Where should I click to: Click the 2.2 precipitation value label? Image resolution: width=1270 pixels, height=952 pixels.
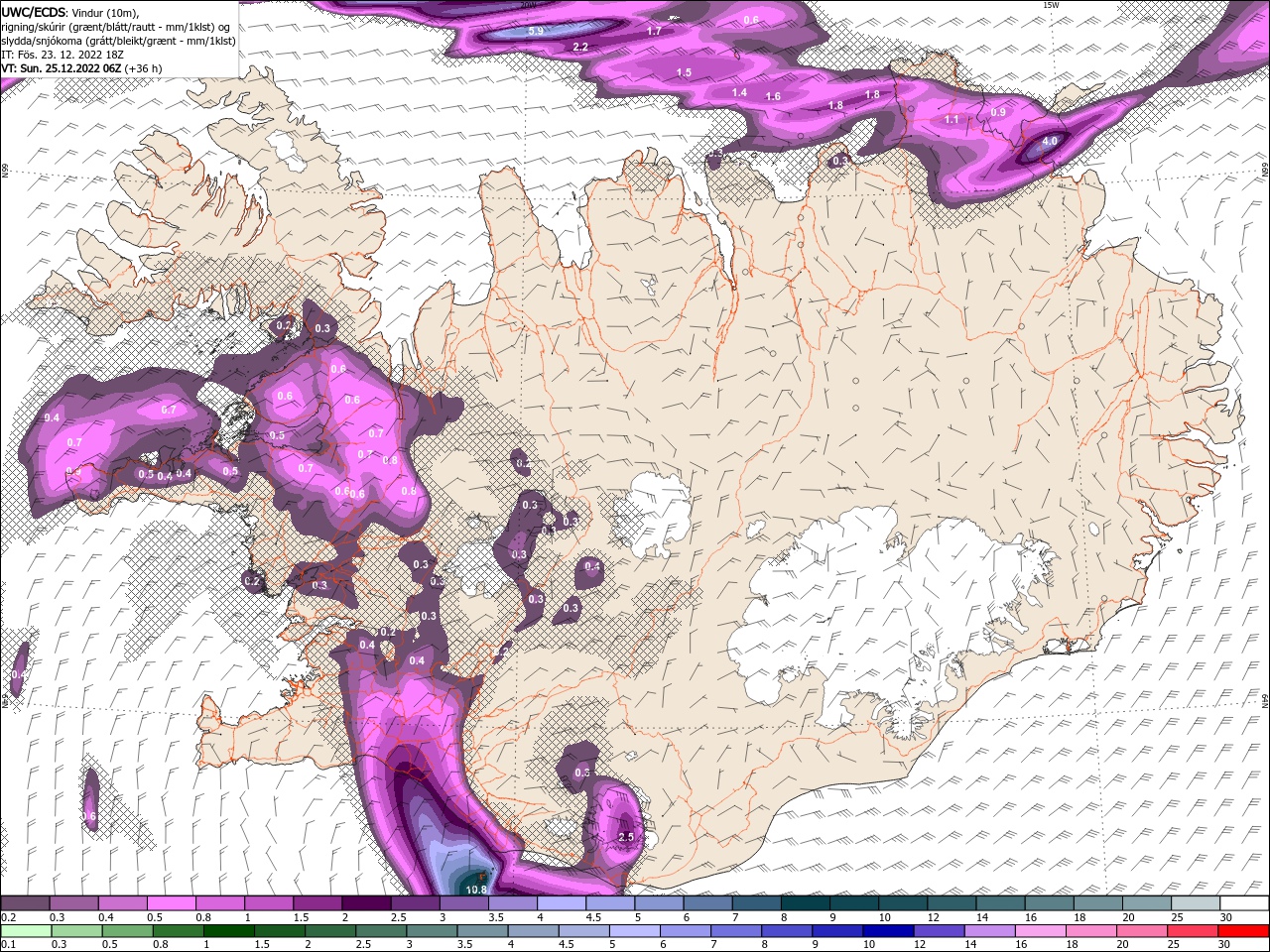[x=581, y=47]
